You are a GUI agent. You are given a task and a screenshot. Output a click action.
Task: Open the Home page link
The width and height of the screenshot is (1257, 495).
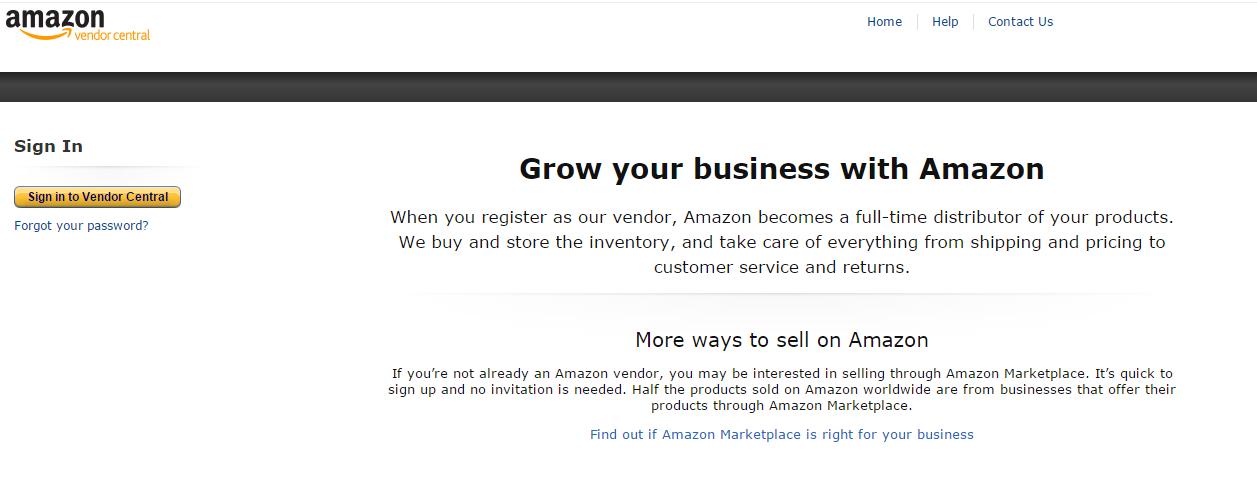[884, 22]
